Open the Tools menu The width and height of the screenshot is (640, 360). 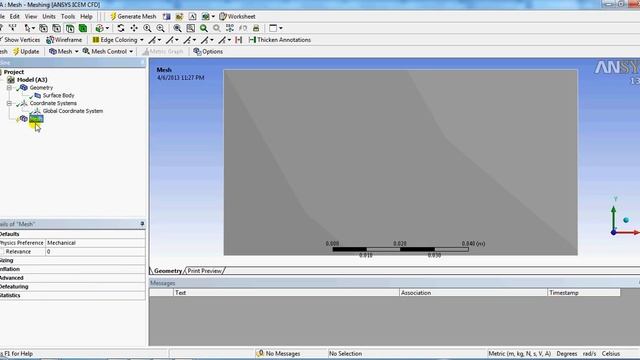(68, 16)
